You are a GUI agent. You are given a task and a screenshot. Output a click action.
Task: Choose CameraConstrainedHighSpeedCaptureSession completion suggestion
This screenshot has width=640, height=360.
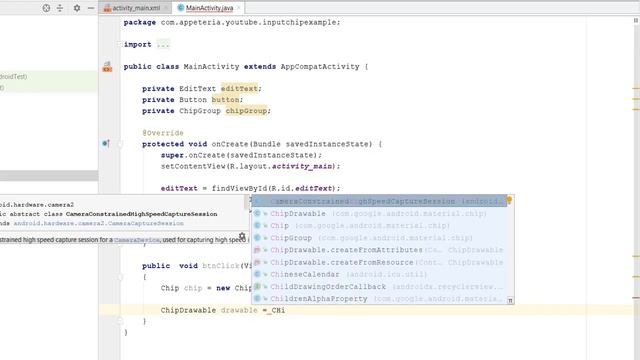pos(379,201)
